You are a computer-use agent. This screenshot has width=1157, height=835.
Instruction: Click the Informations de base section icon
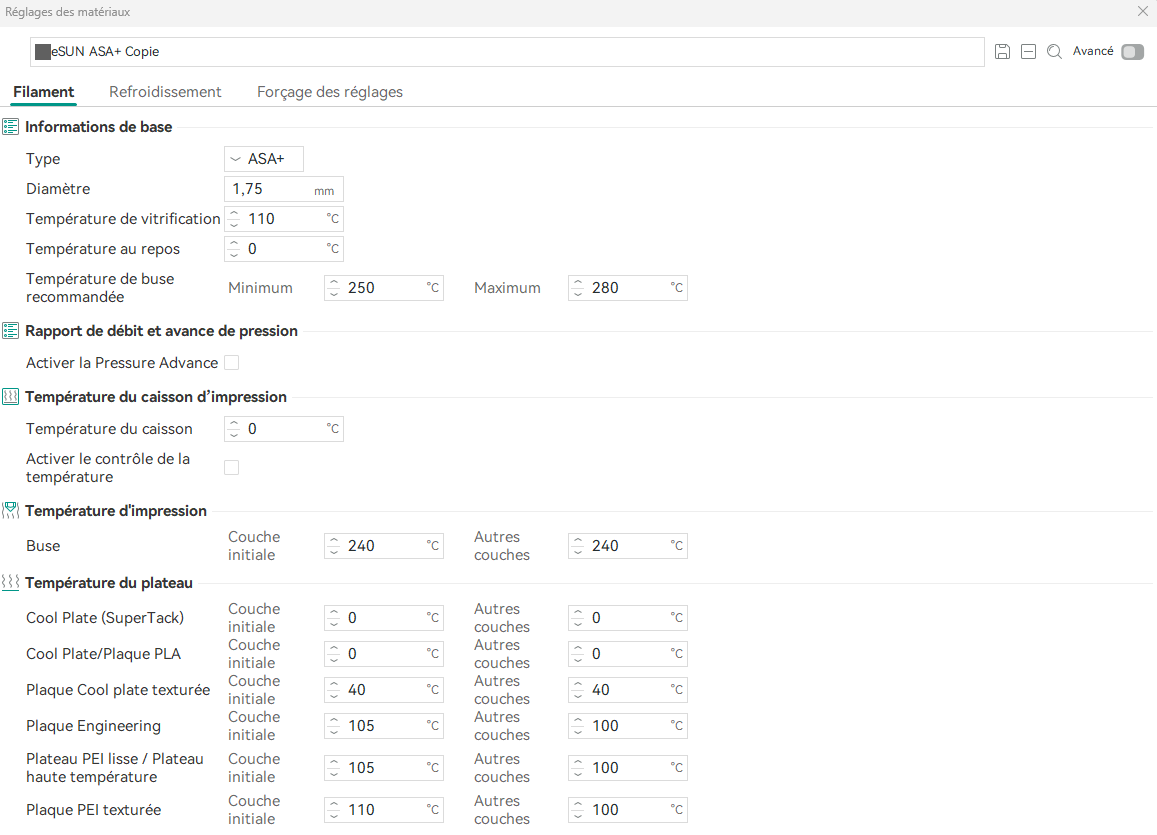(10, 127)
